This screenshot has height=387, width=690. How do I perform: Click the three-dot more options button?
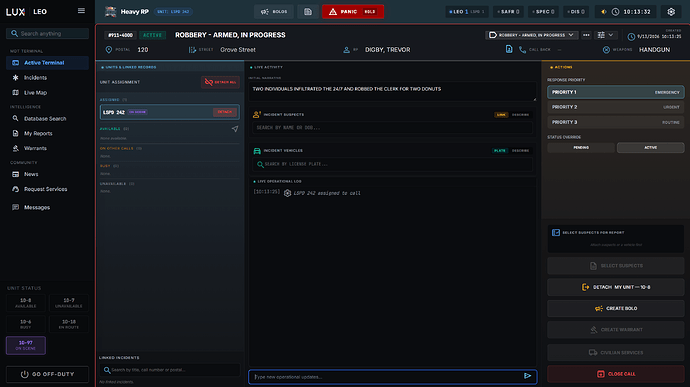586,35
